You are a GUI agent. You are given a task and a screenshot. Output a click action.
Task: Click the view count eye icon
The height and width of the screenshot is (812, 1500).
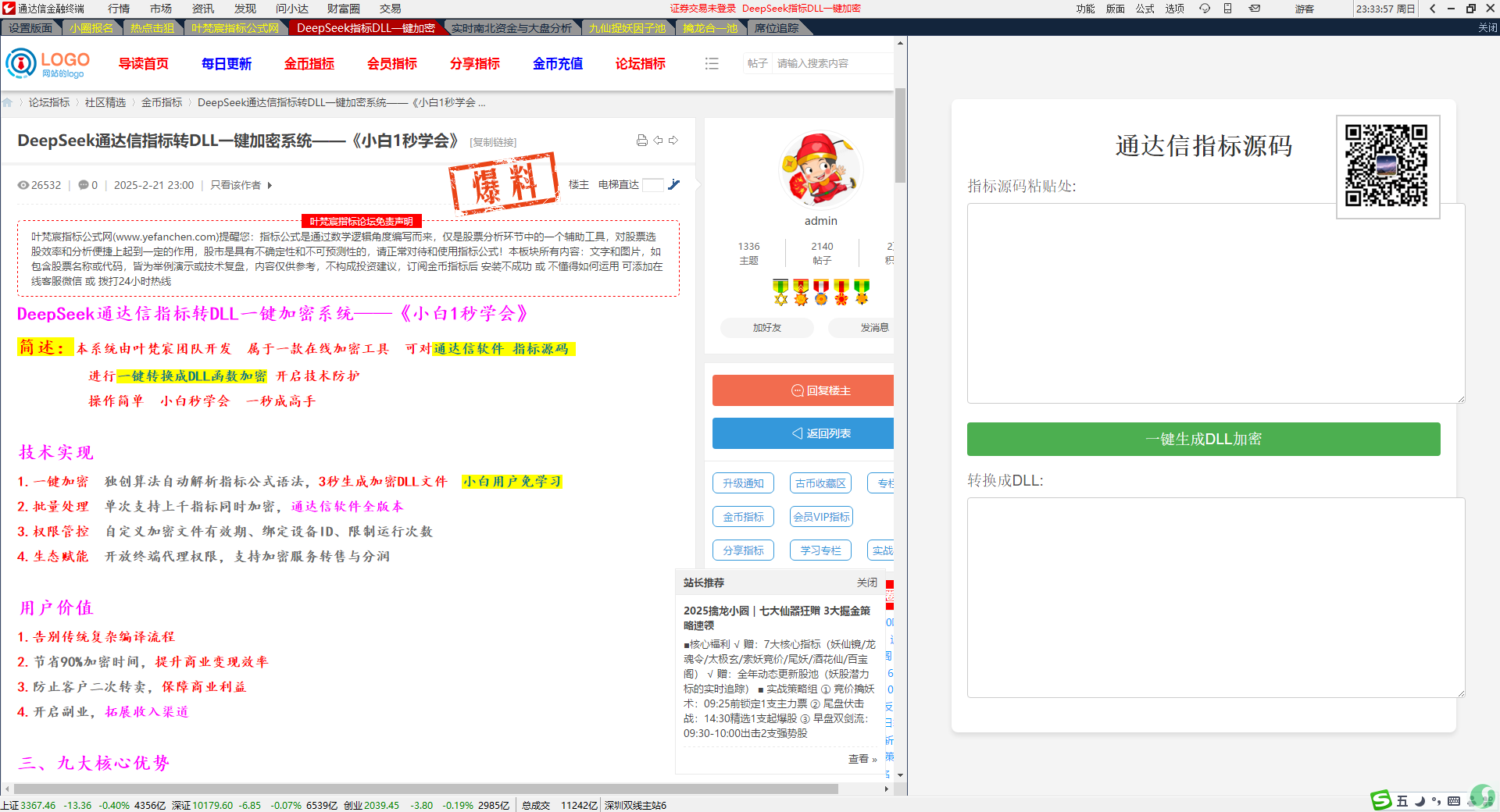(x=23, y=185)
